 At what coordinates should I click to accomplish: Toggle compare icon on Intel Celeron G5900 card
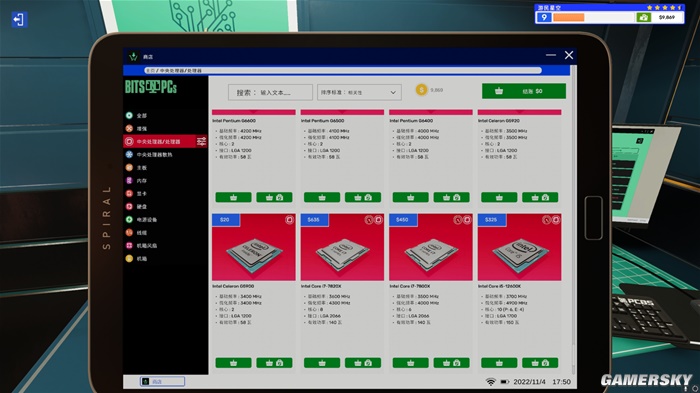(x=289, y=220)
